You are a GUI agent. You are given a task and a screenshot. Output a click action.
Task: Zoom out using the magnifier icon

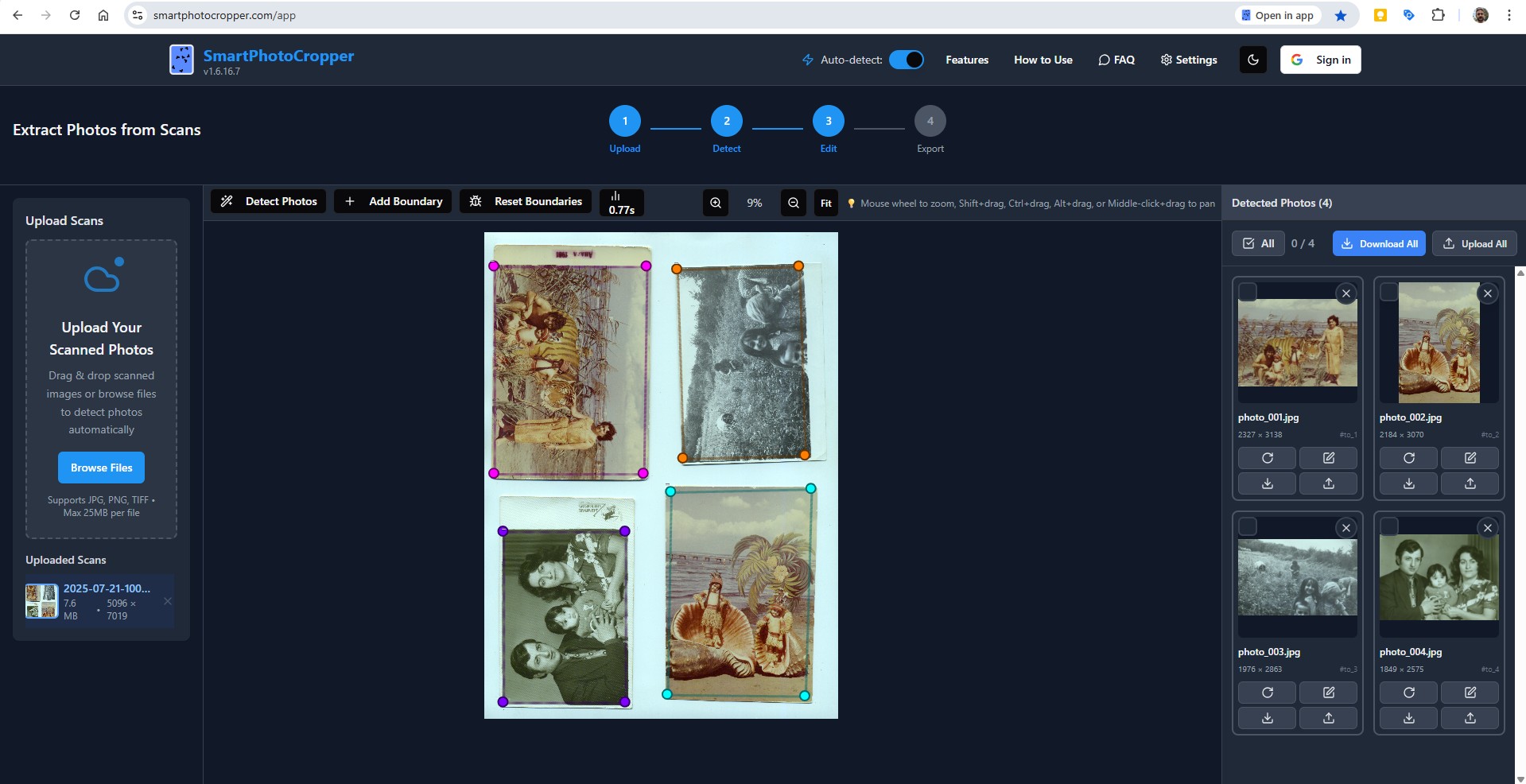(792, 203)
